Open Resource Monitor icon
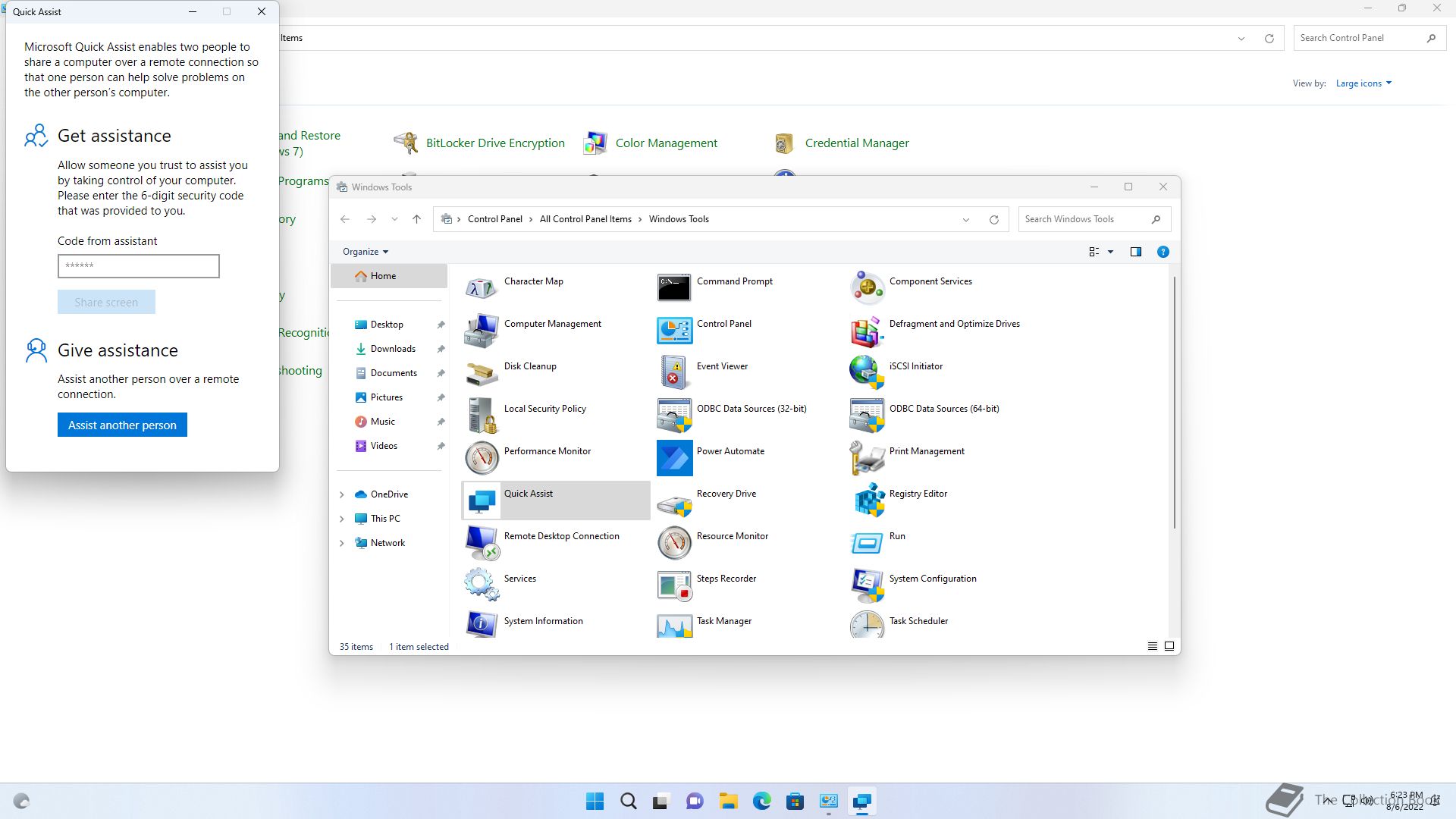The height and width of the screenshot is (819, 1456). (x=674, y=542)
